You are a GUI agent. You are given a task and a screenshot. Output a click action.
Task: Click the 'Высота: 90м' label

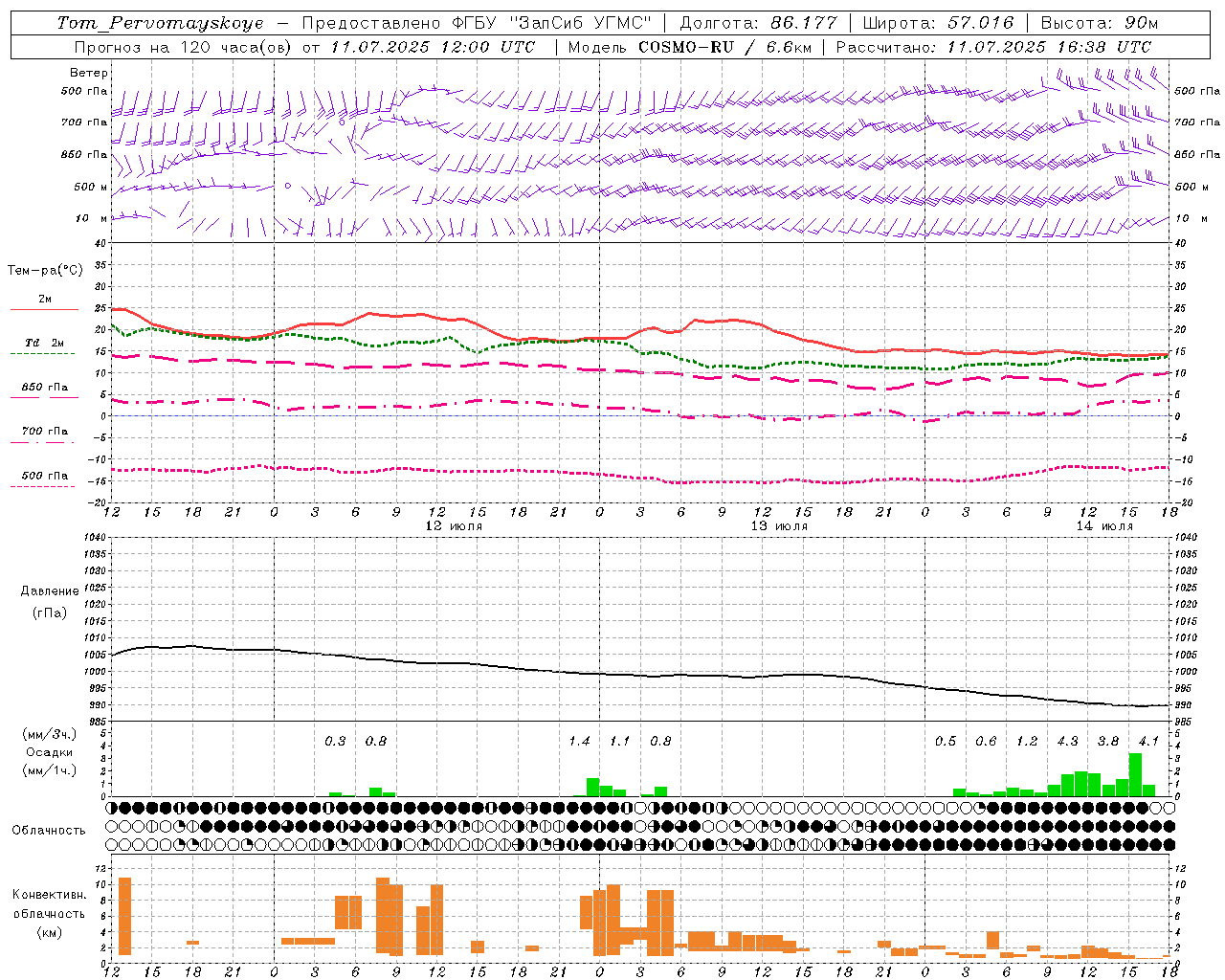pos(1099,23)
